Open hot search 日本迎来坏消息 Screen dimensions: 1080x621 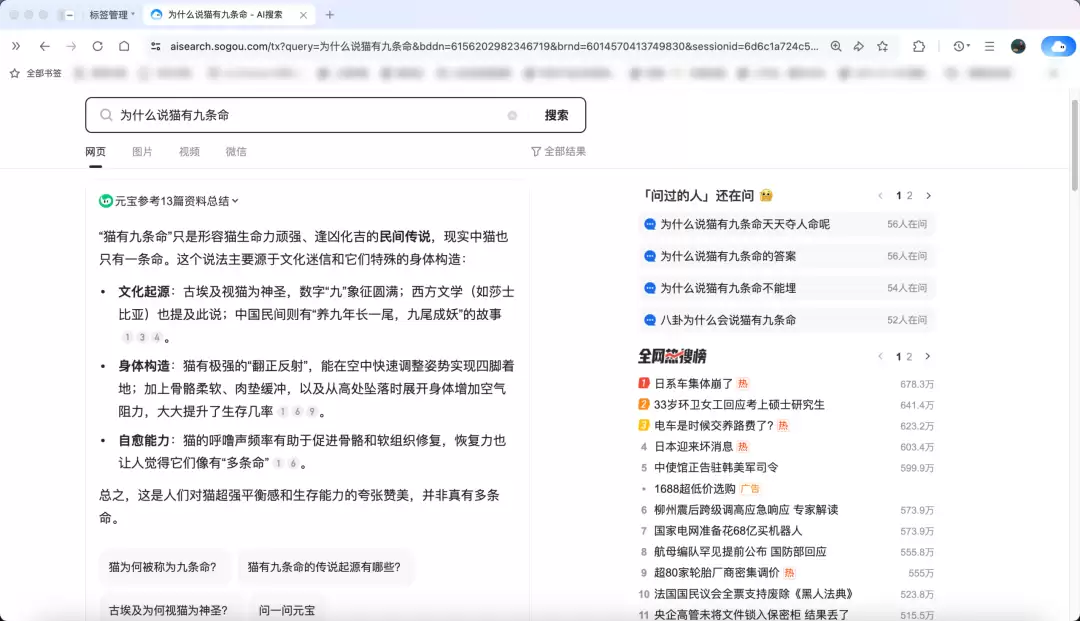pos(694,447)
